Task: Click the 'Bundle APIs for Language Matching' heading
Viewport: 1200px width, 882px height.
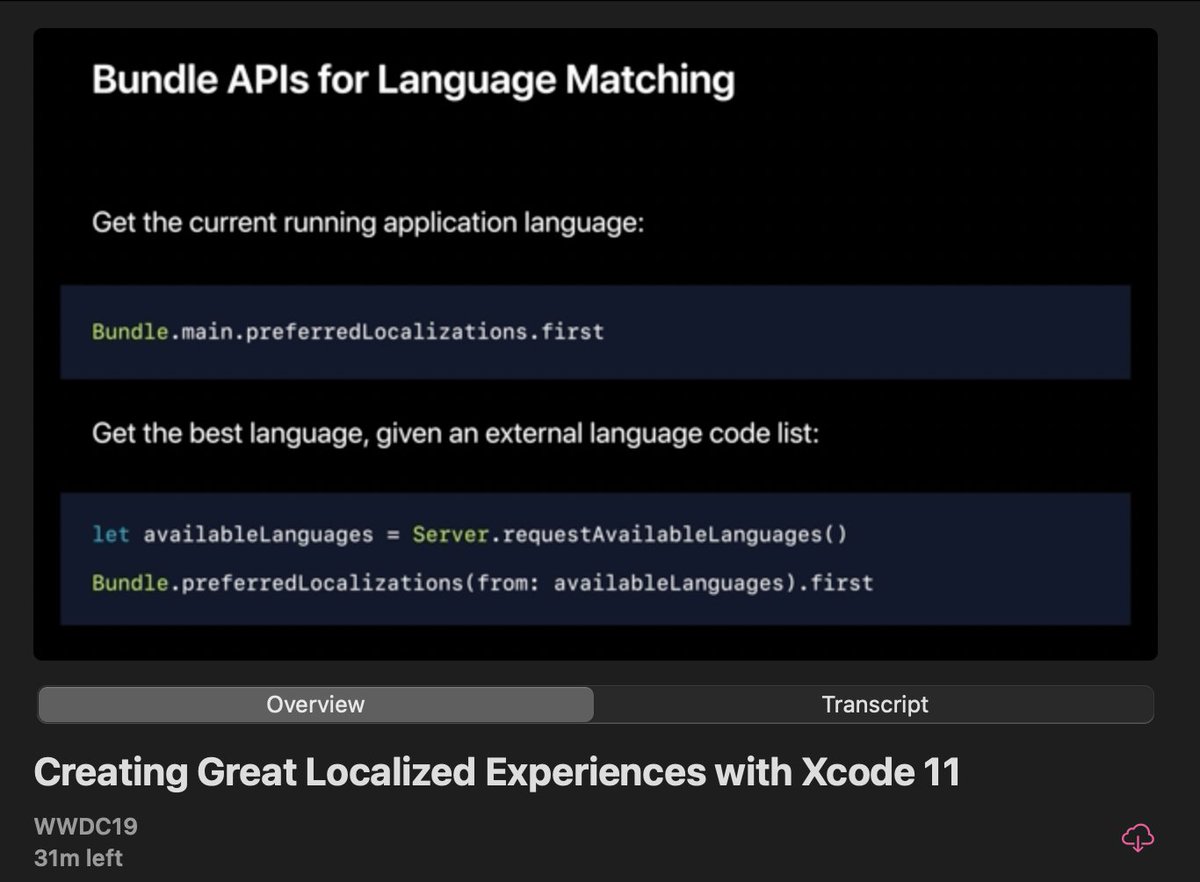Action: [x=413, y=79]
